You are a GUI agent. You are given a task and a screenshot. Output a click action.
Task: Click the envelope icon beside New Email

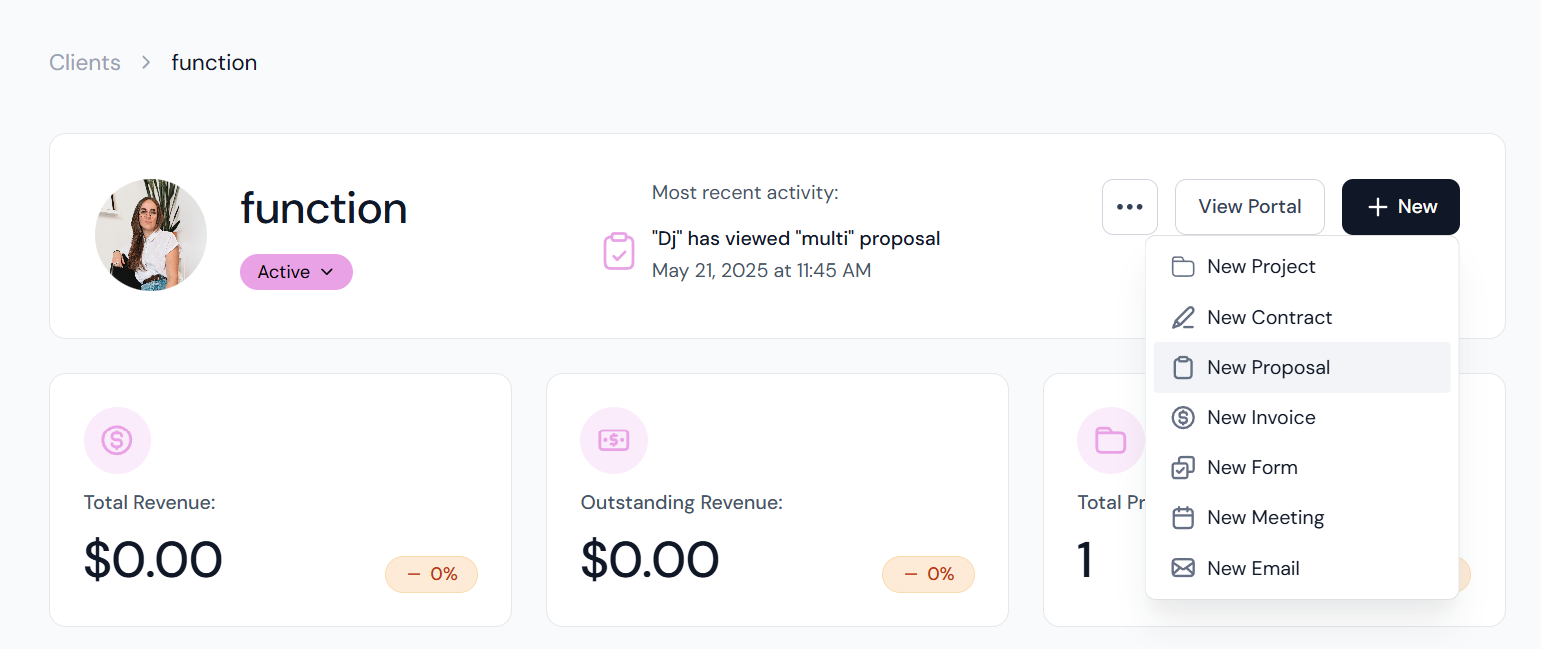(1183, 568)
